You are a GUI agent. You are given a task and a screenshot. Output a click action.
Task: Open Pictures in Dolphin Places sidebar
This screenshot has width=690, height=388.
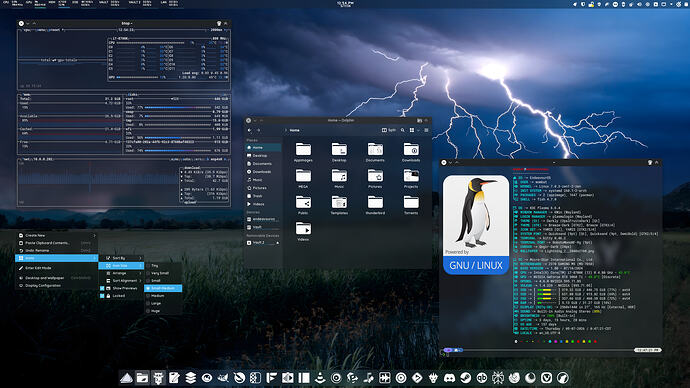coord(263,188)
